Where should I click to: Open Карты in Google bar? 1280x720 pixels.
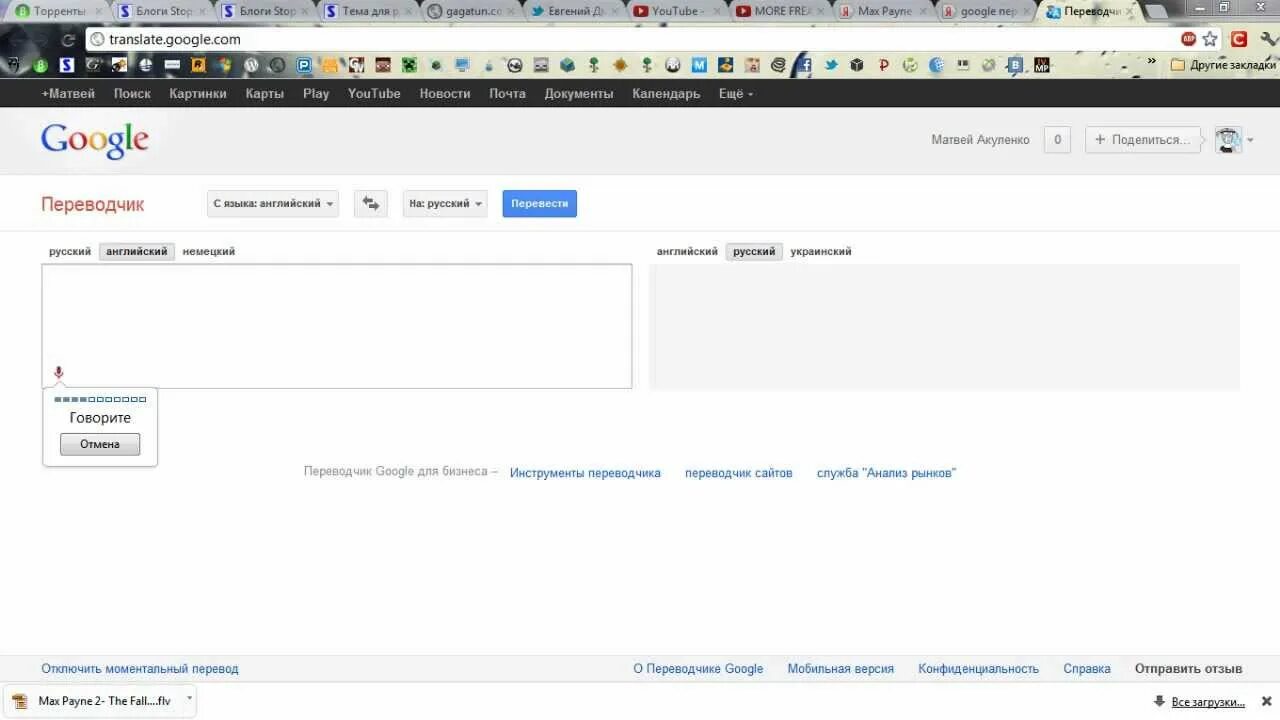[x=265, y=93]
